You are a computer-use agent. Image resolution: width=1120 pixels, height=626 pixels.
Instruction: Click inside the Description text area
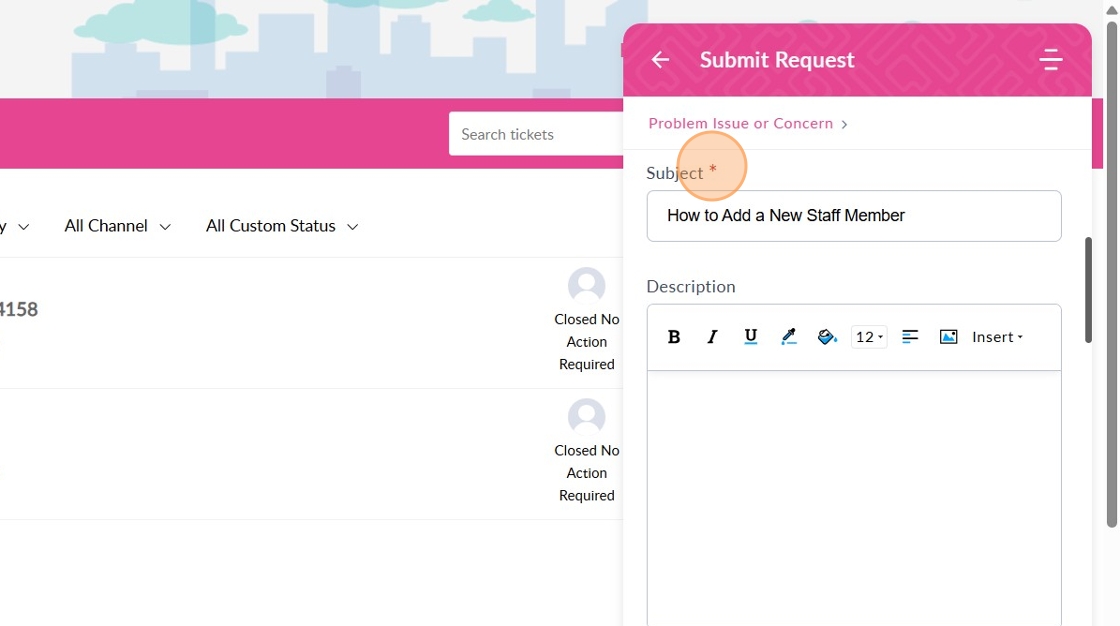tap(854, 497)
